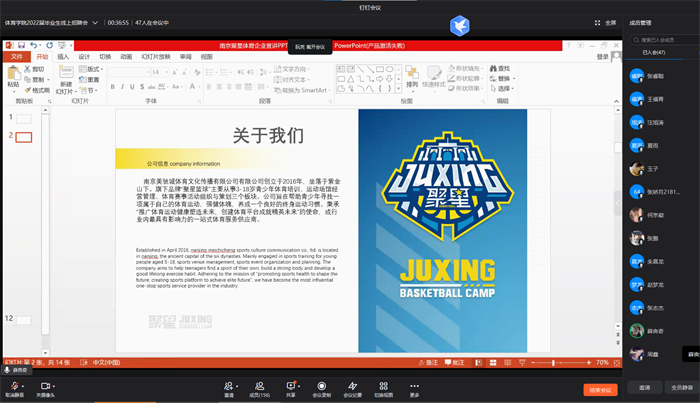
Task: Click the Undo arrow in quick access toolbar
Action: (x=33, y=46)
